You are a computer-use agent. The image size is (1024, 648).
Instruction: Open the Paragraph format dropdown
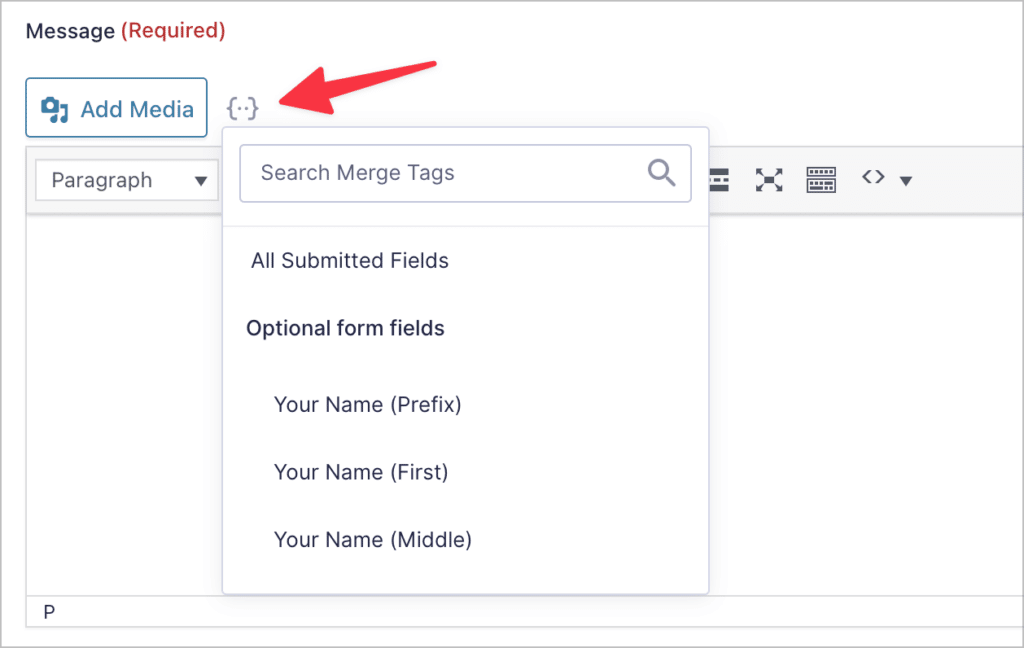(x=127, y=180)
